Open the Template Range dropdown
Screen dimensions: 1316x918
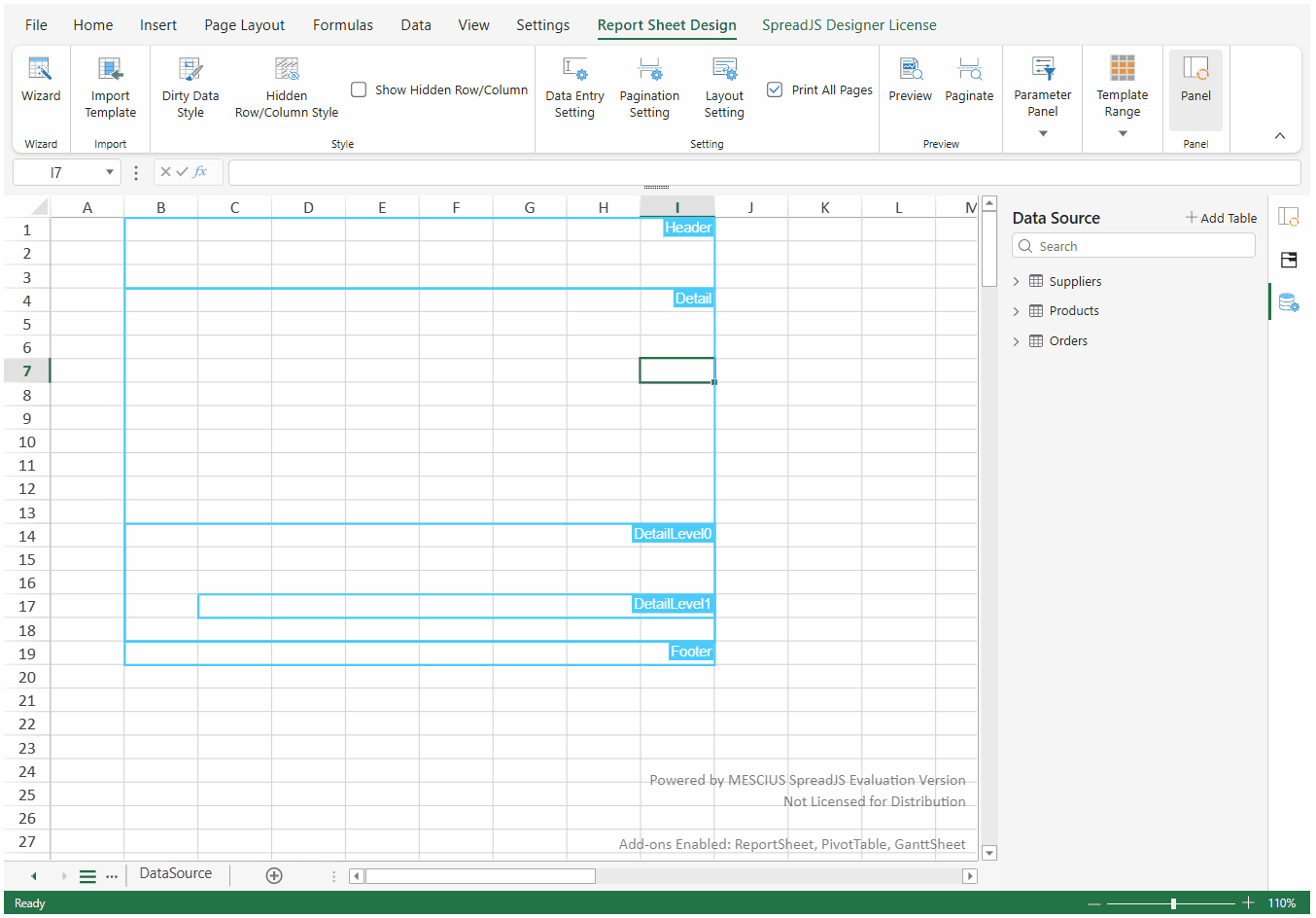[1123, 133]
